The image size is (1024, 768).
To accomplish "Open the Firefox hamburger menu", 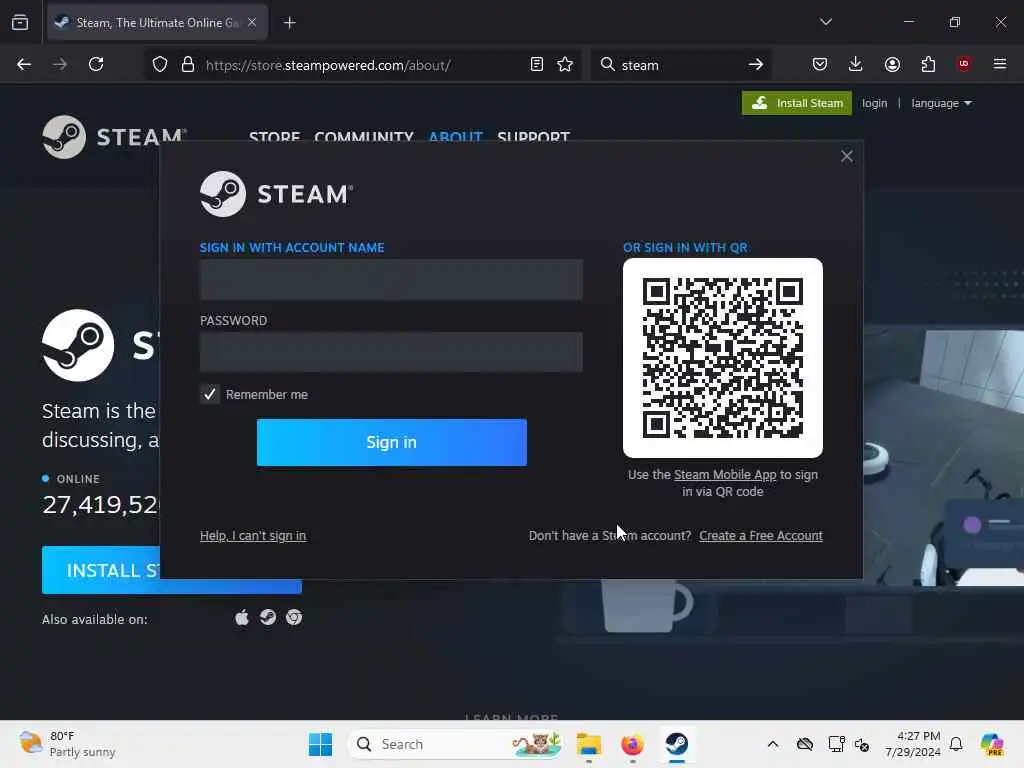I will tap(1000, 64).
